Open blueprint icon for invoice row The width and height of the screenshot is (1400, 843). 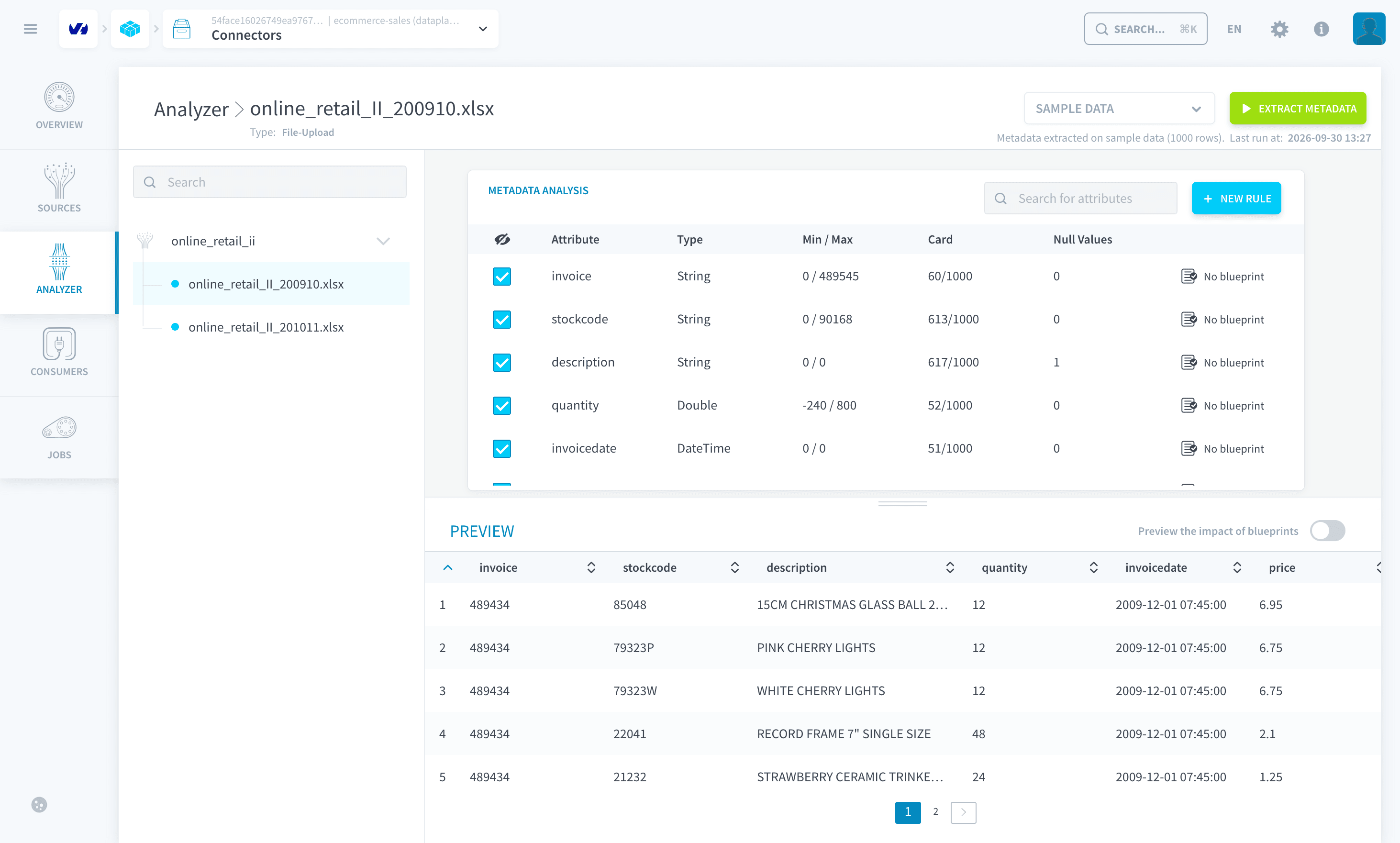pos(1189,277)
